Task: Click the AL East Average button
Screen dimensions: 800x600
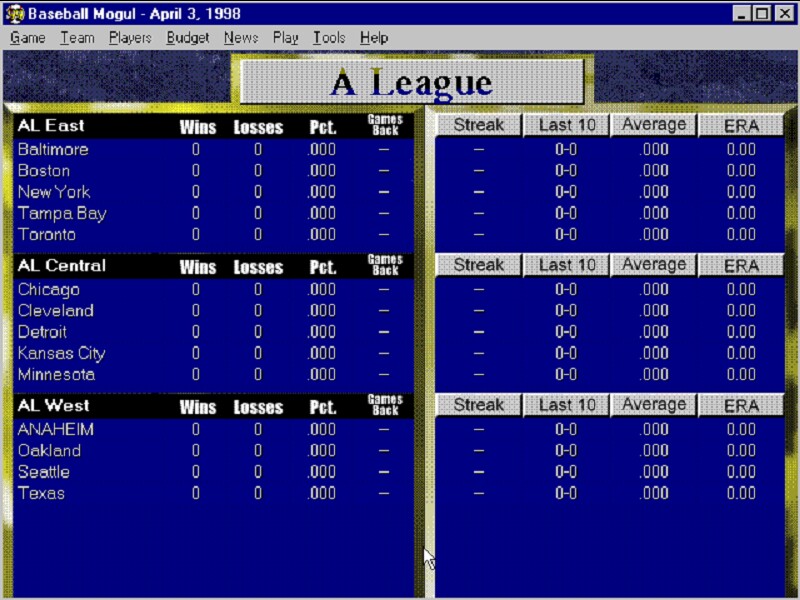Action: [654, 126]
